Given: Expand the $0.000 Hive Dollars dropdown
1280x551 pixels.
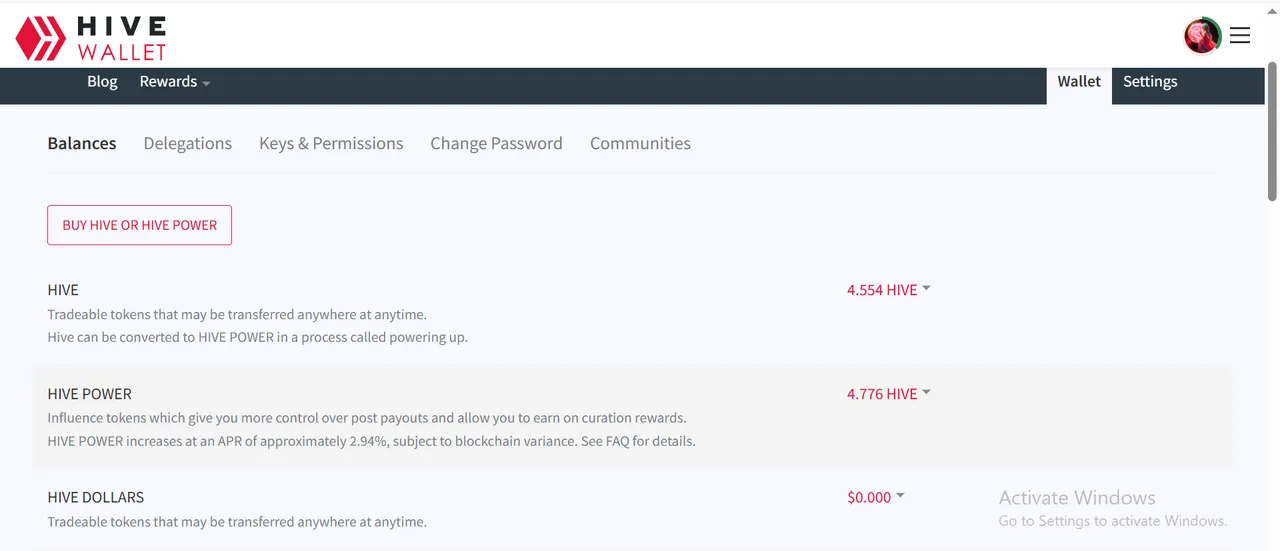Looking at the screenshot, I should (x=876, y=497).
